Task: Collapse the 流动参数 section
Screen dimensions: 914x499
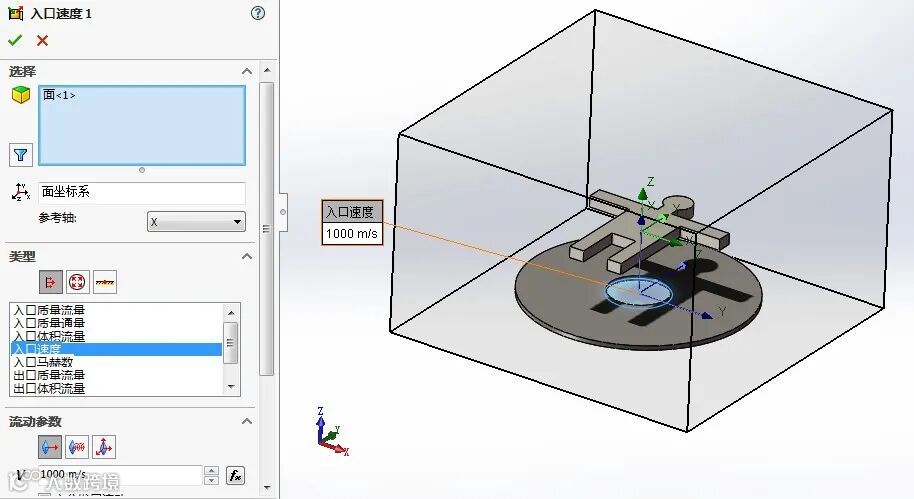Action: point(247,421)
